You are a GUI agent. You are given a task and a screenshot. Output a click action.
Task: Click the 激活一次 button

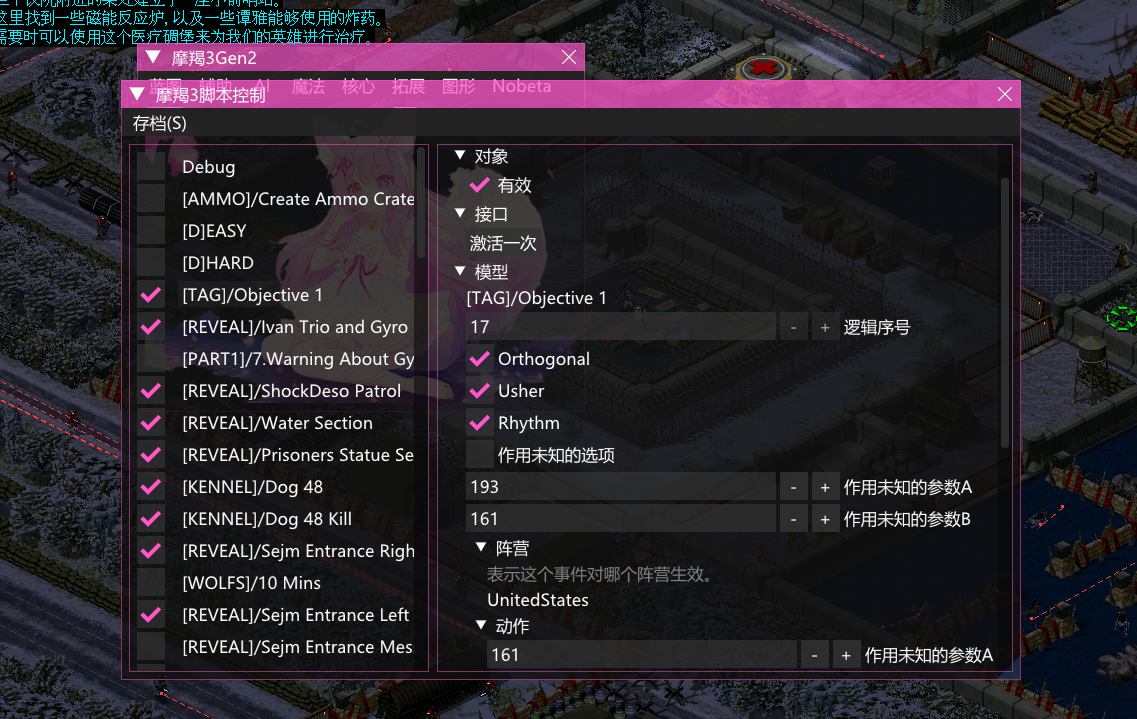pos(503,243)
